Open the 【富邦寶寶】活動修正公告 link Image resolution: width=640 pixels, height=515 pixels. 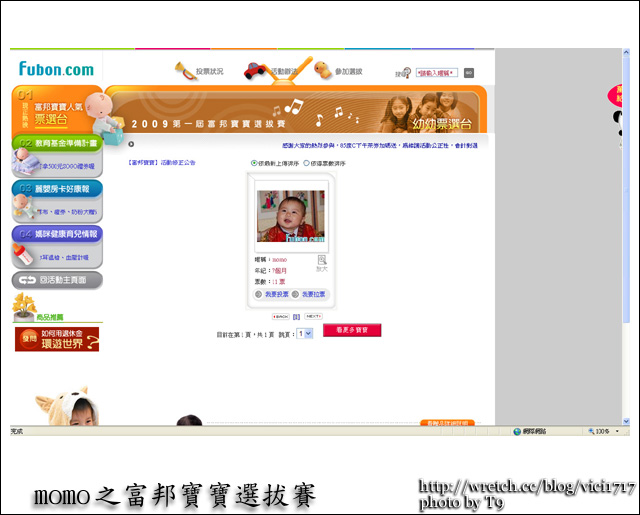coord(162,162)
